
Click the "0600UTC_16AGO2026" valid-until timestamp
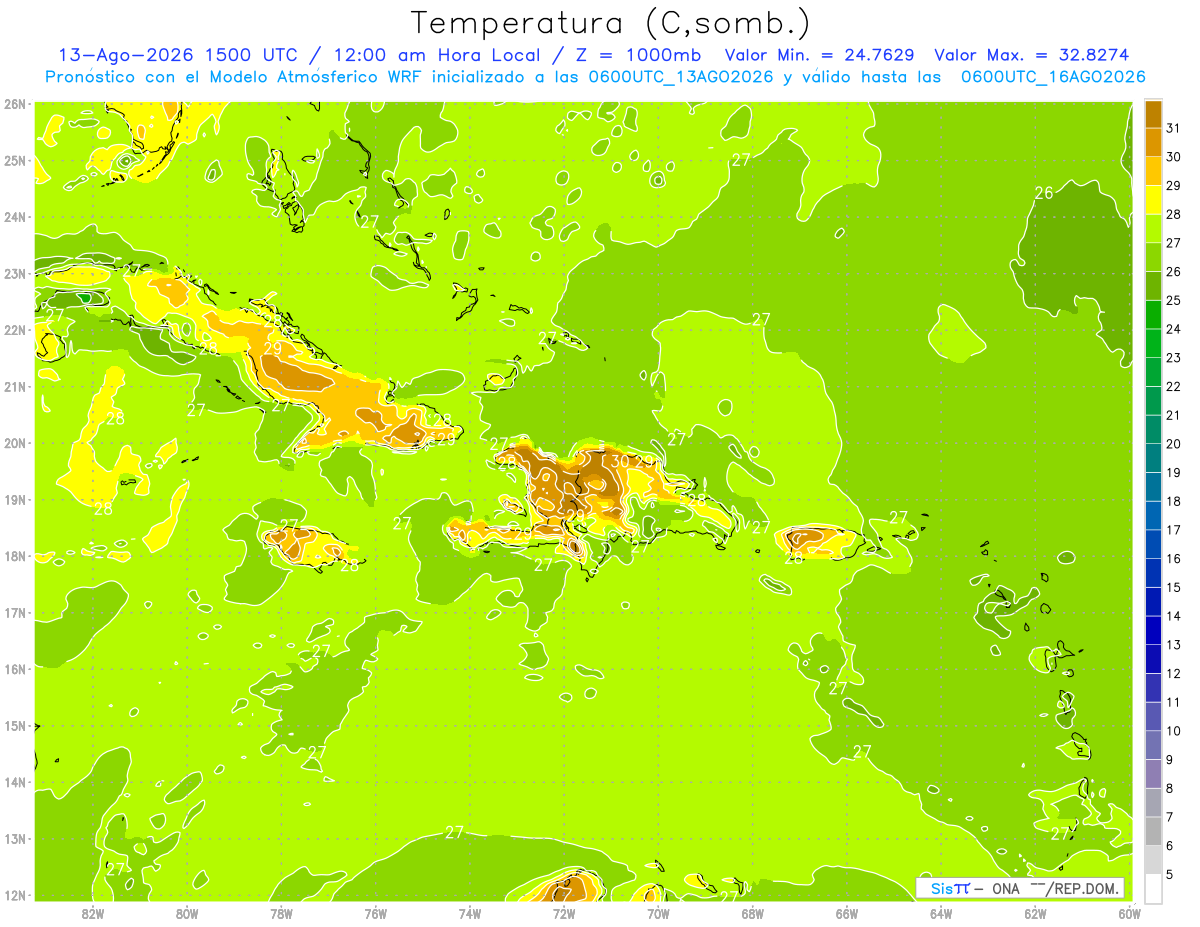(x=1053, y=77)
